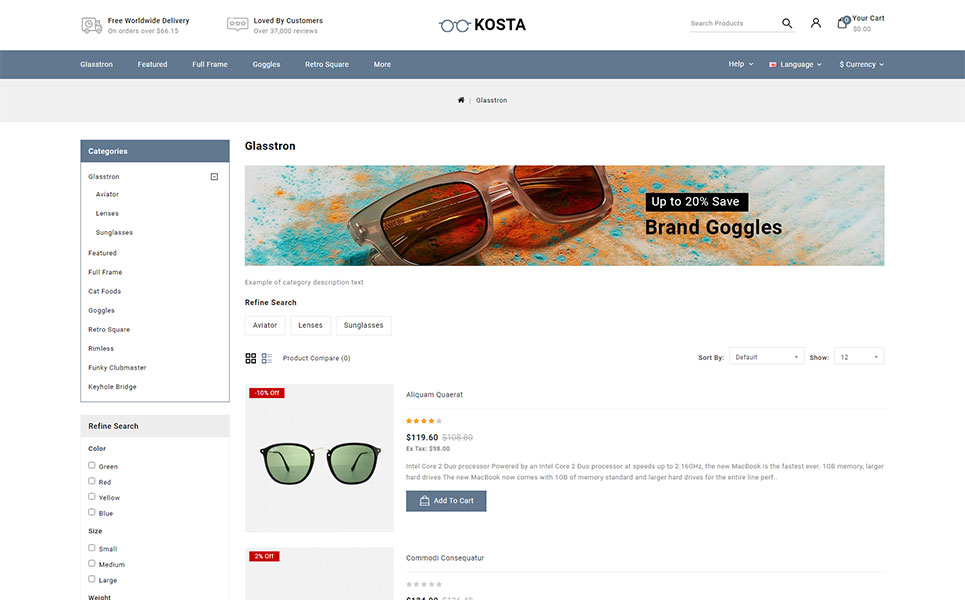Click the Sunglasses refine search button
The image size is (965, 600).
coord(363,326)
